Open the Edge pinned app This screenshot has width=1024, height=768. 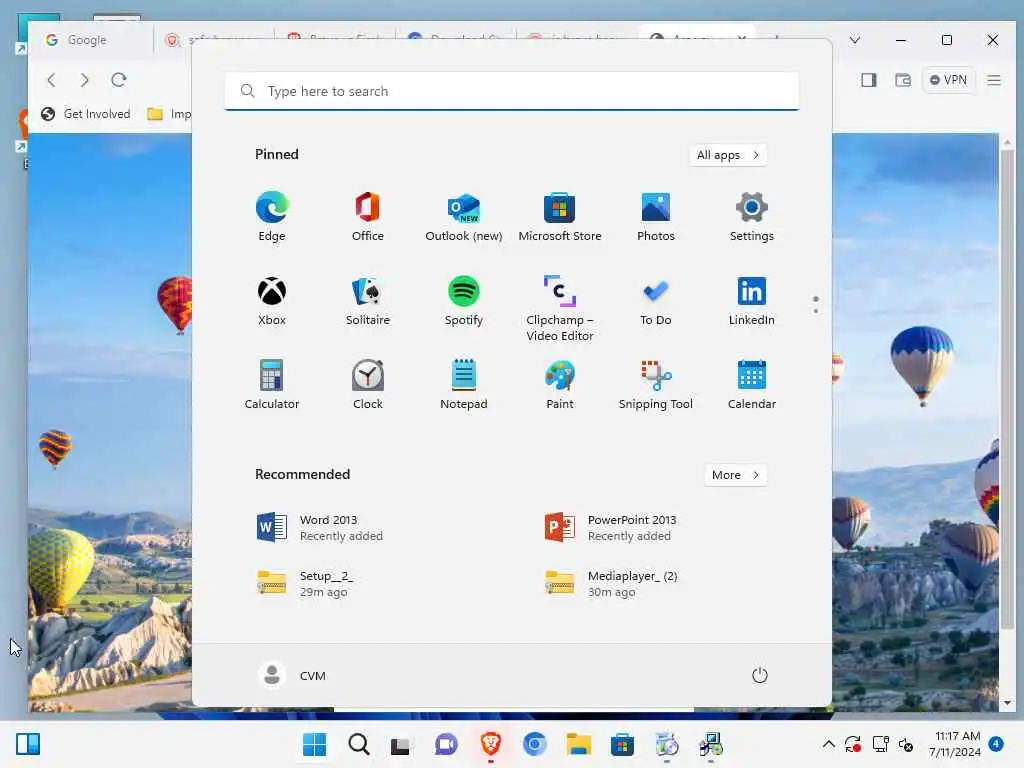272,217
